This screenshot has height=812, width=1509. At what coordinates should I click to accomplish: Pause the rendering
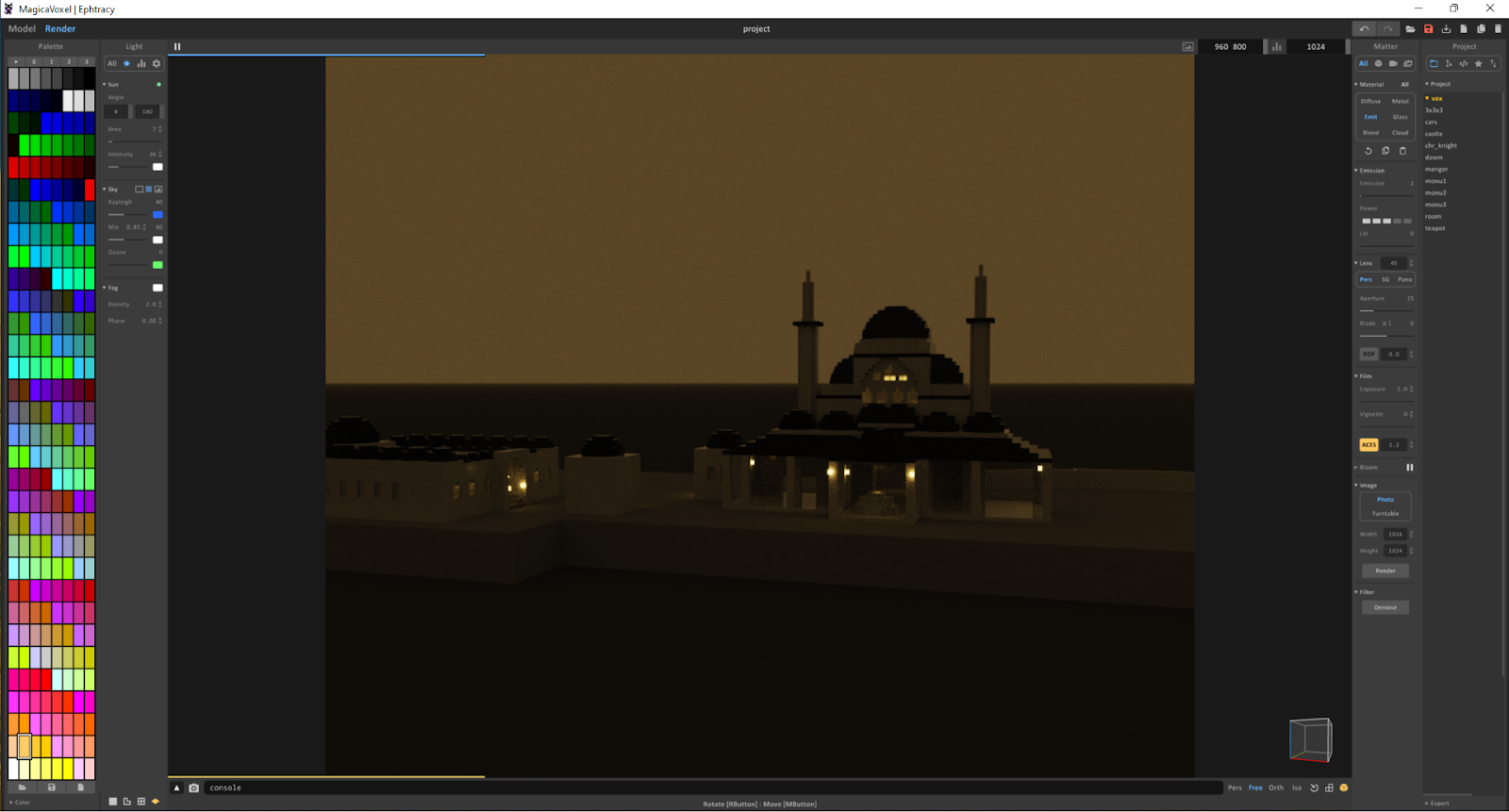click(x=177, y=47)
